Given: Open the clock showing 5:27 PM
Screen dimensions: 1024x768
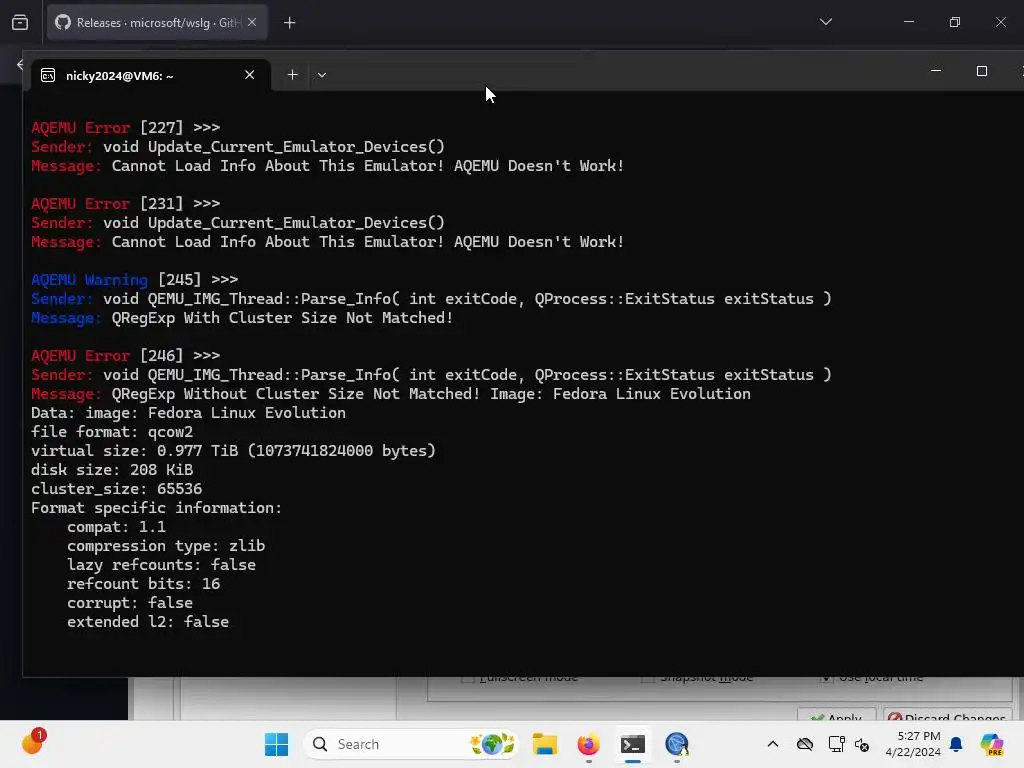Looking at the screenshot, I should [x=913, y=744].
